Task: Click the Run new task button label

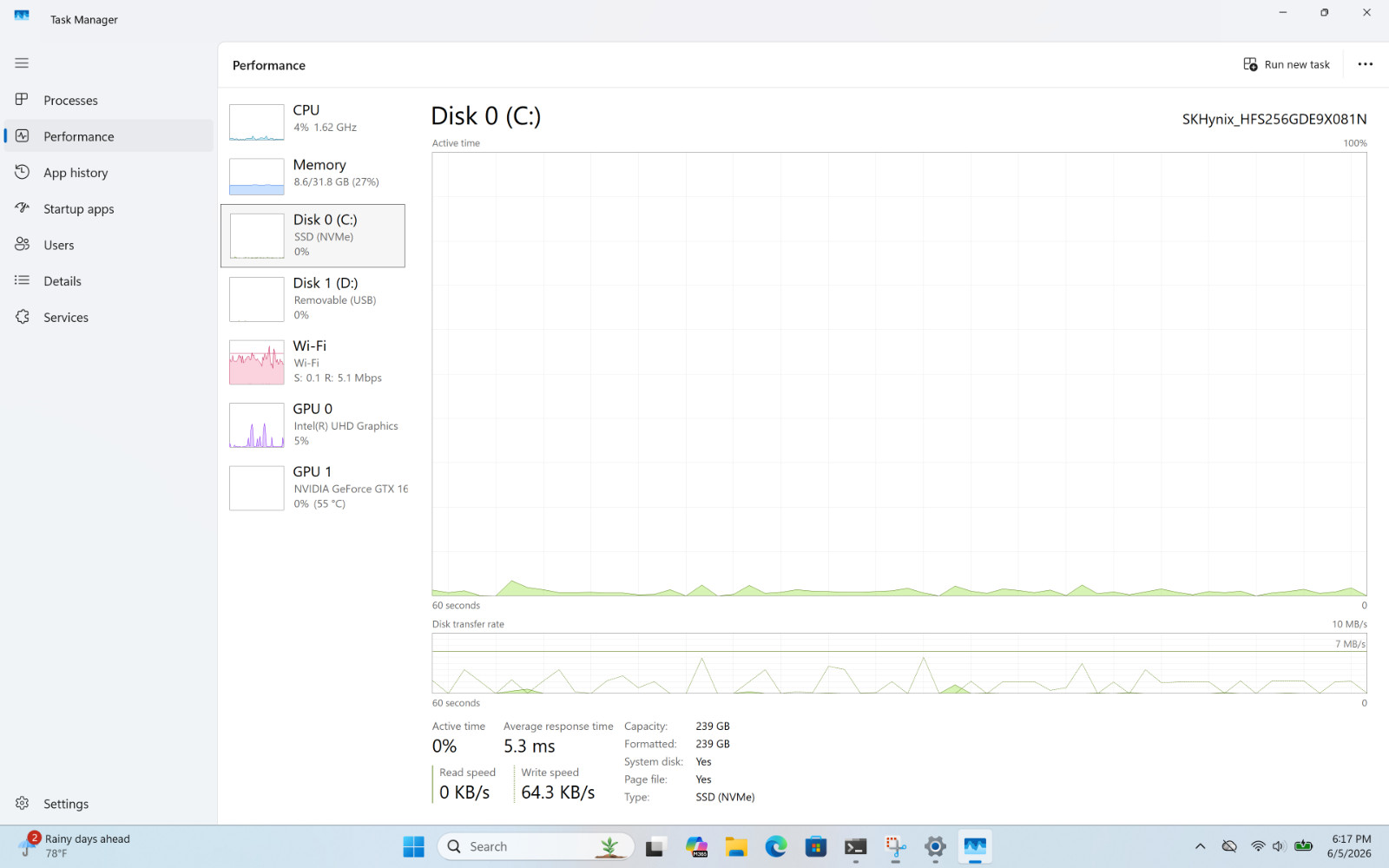Action: click(x=1297, y=65)
